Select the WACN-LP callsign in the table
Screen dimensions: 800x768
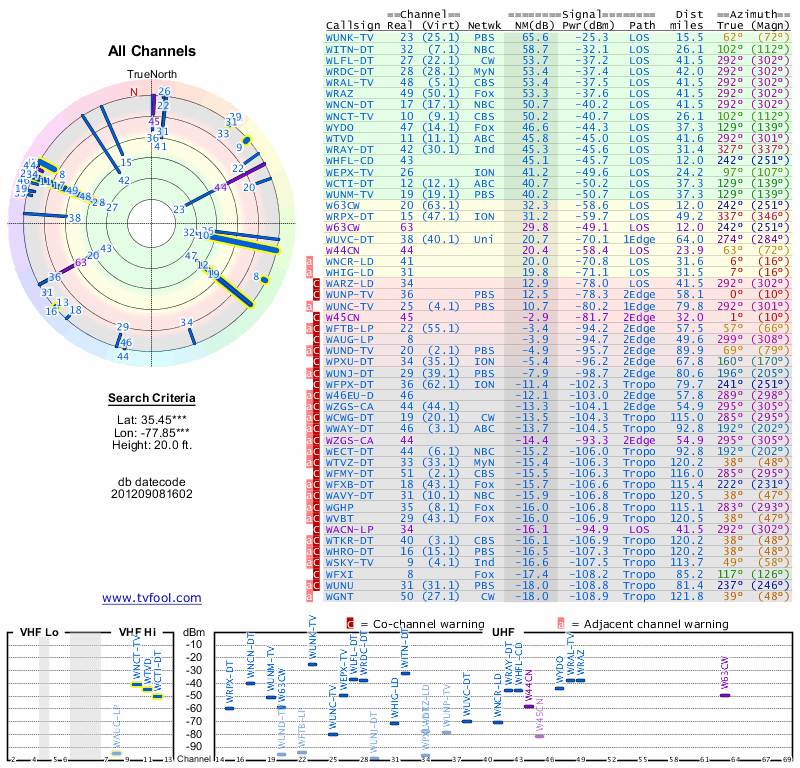point(350,529)
